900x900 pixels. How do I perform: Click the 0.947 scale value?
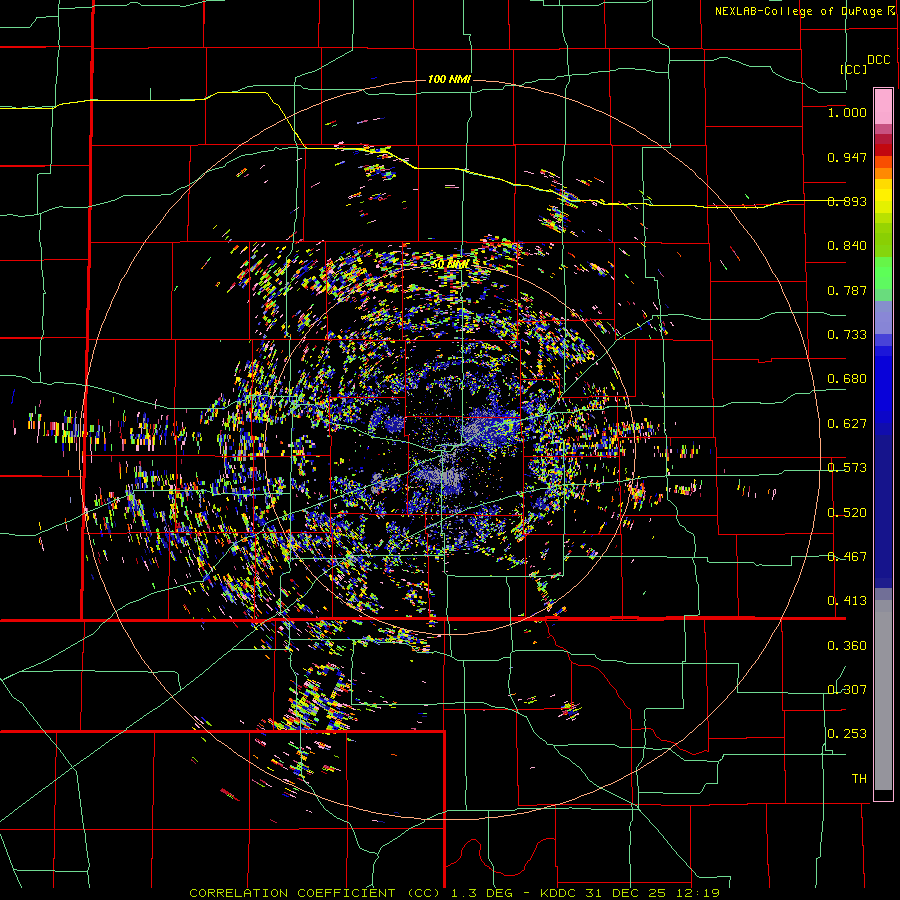pyautogui.click(x=847, y=157)
